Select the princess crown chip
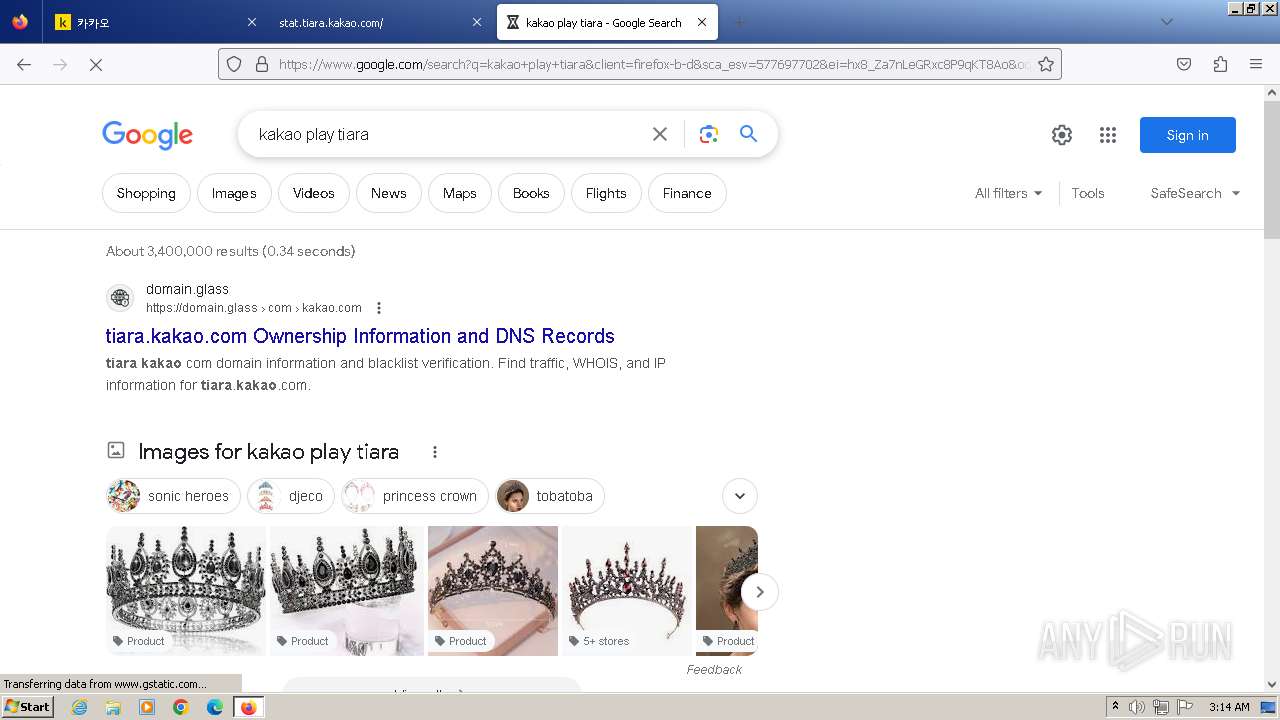 (x=415, y=496)
